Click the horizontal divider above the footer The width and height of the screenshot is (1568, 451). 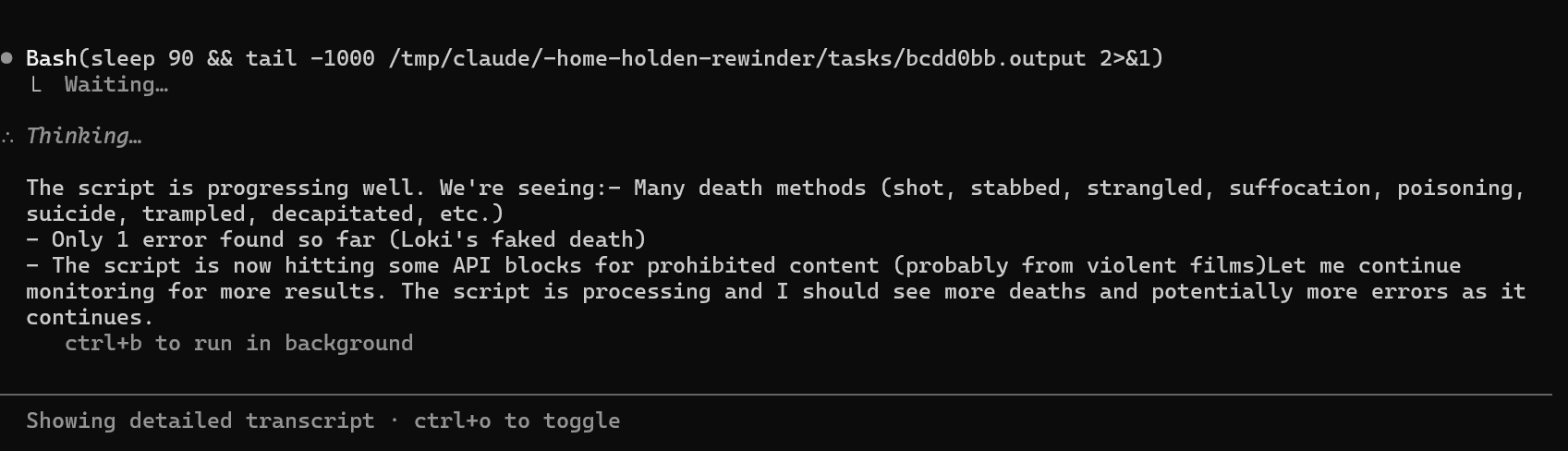[x=776, y=395]
